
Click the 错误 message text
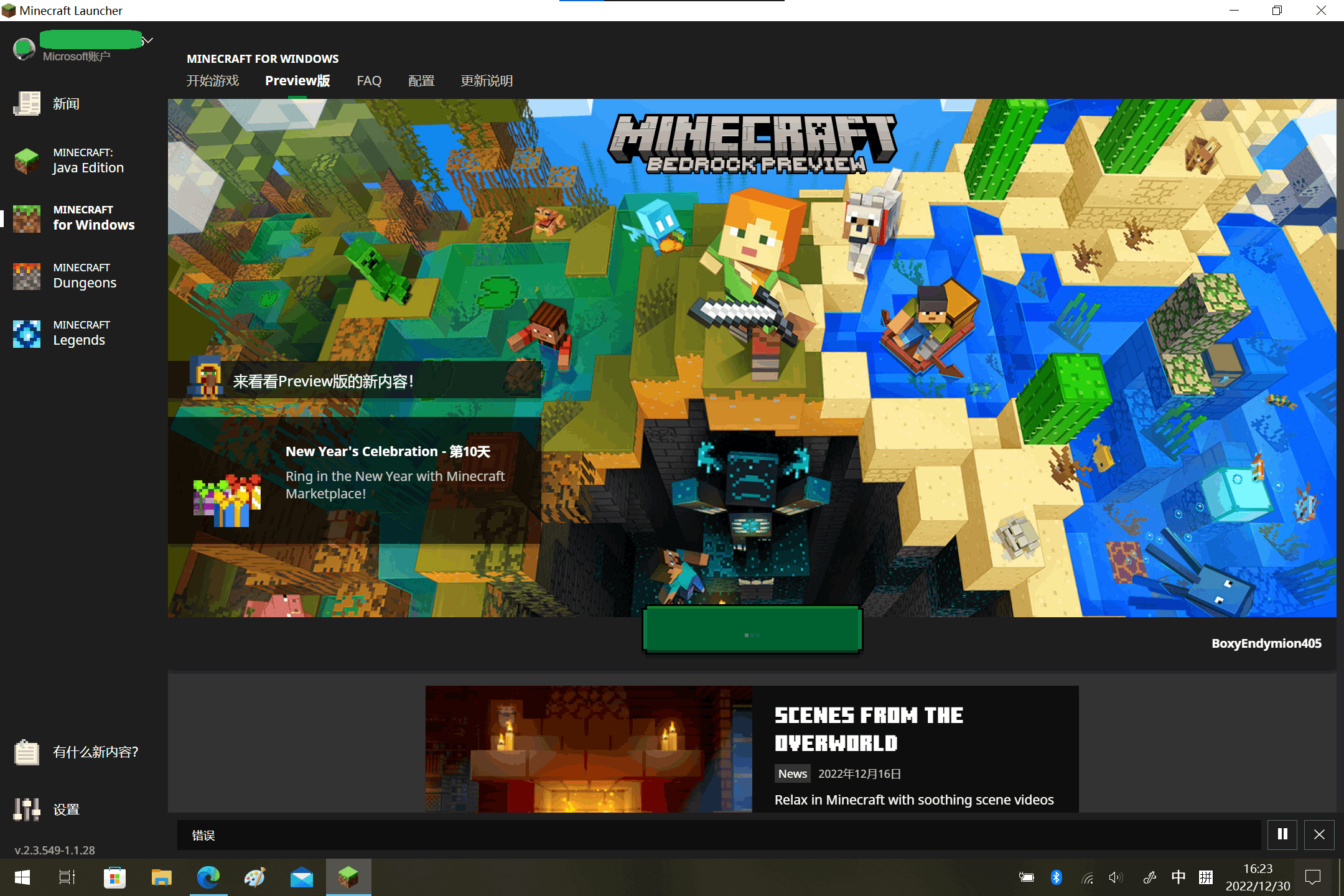[203, 835]
